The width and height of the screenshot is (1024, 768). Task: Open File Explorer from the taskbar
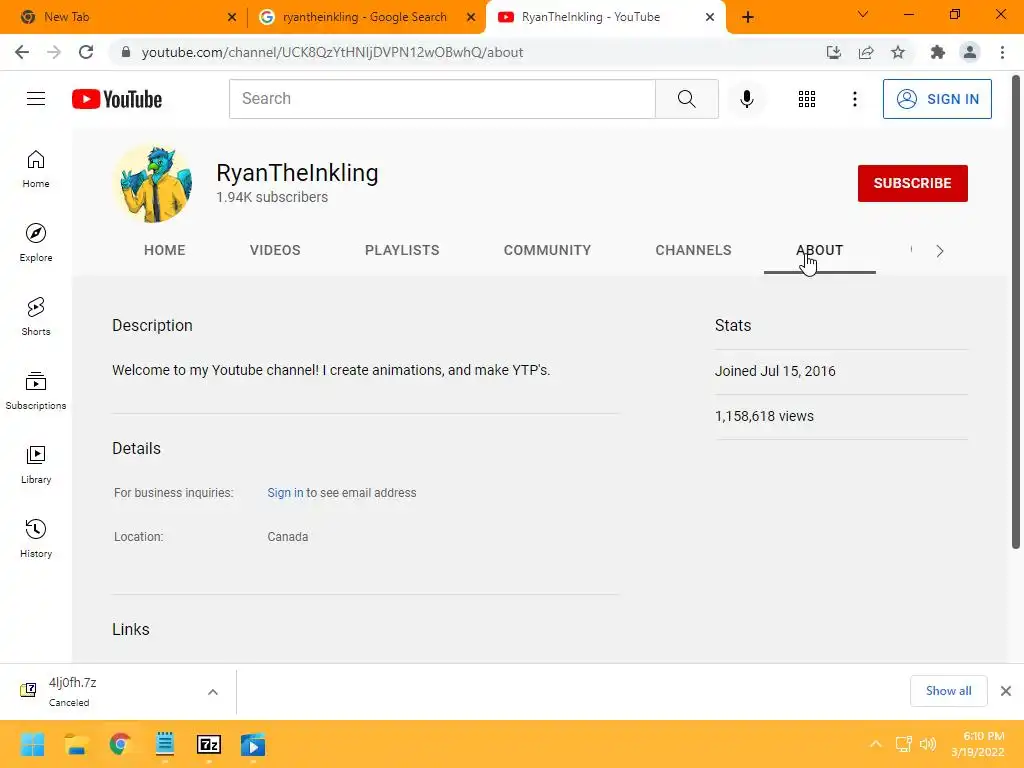tap(76, 744)
